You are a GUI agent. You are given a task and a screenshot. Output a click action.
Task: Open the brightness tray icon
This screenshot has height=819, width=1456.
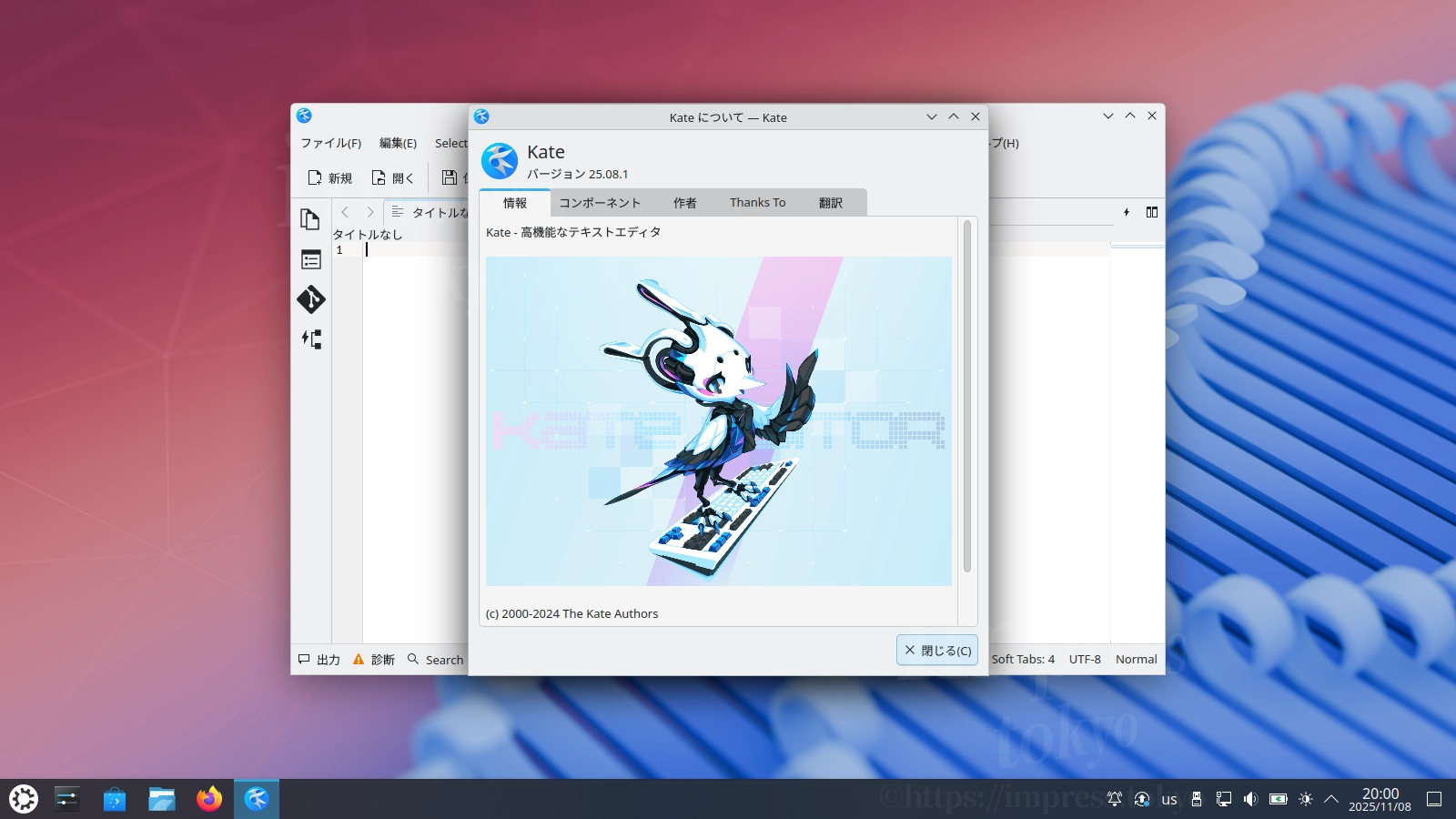tap(1306, 799)
